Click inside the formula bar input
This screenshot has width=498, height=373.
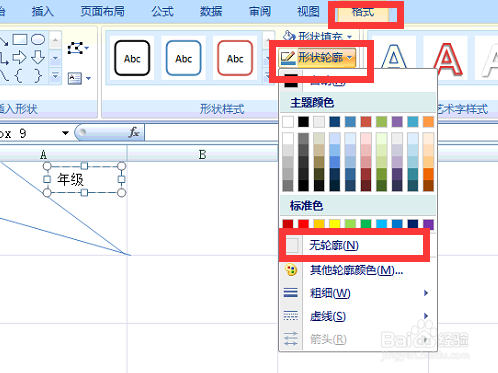tap(321, 133)
